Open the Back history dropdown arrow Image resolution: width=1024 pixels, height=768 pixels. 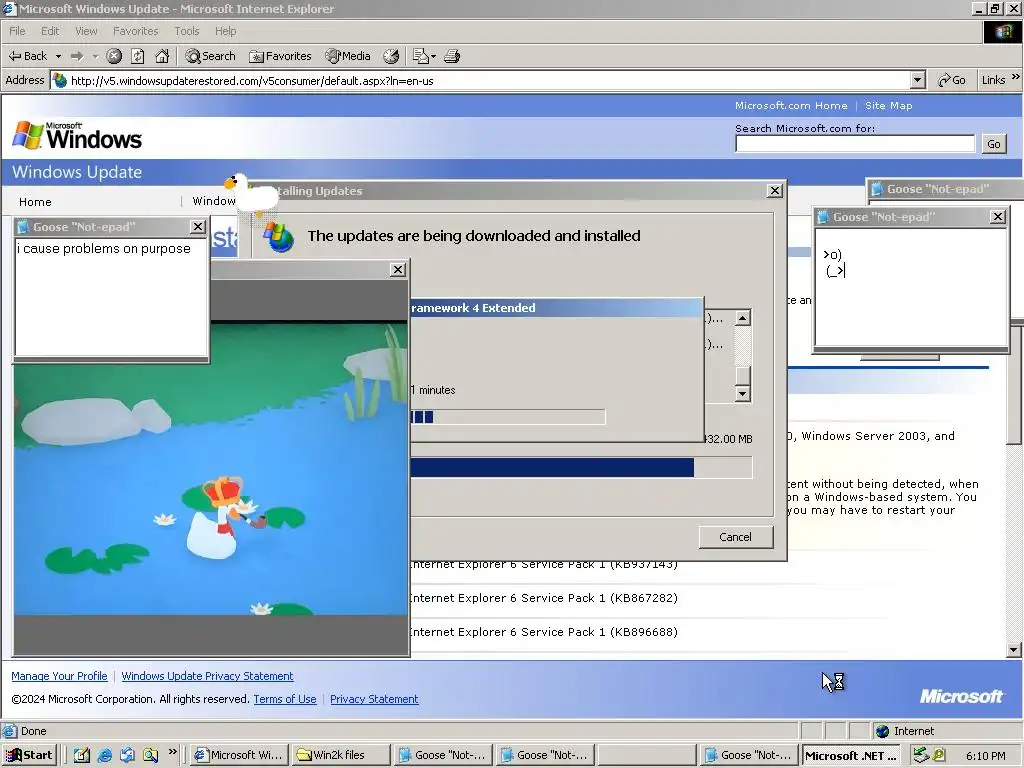coord(58,56)
